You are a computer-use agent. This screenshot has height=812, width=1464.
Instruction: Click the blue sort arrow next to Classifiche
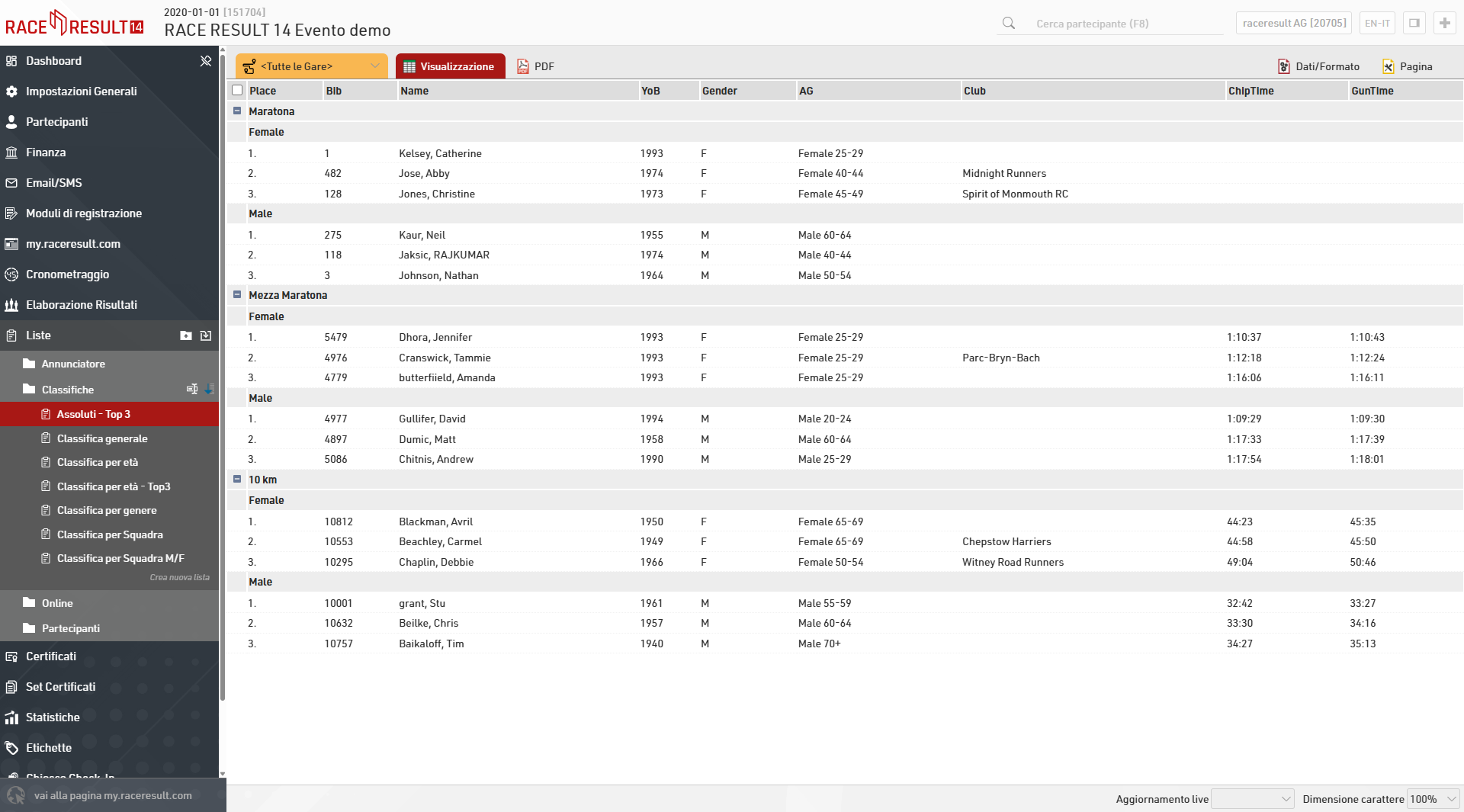click(208, 390)
